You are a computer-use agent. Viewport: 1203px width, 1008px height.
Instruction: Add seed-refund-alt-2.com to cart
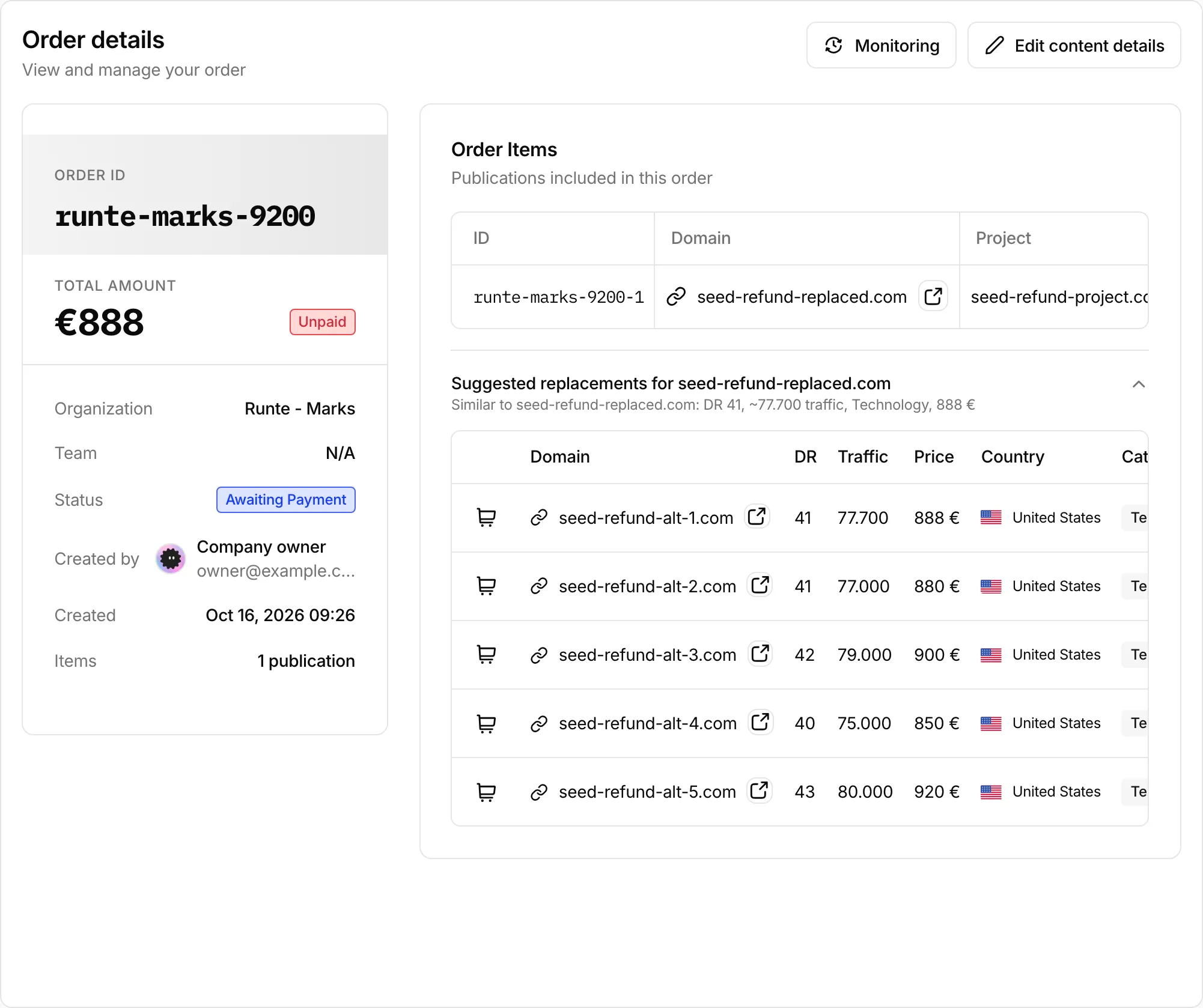coord(486,586)
